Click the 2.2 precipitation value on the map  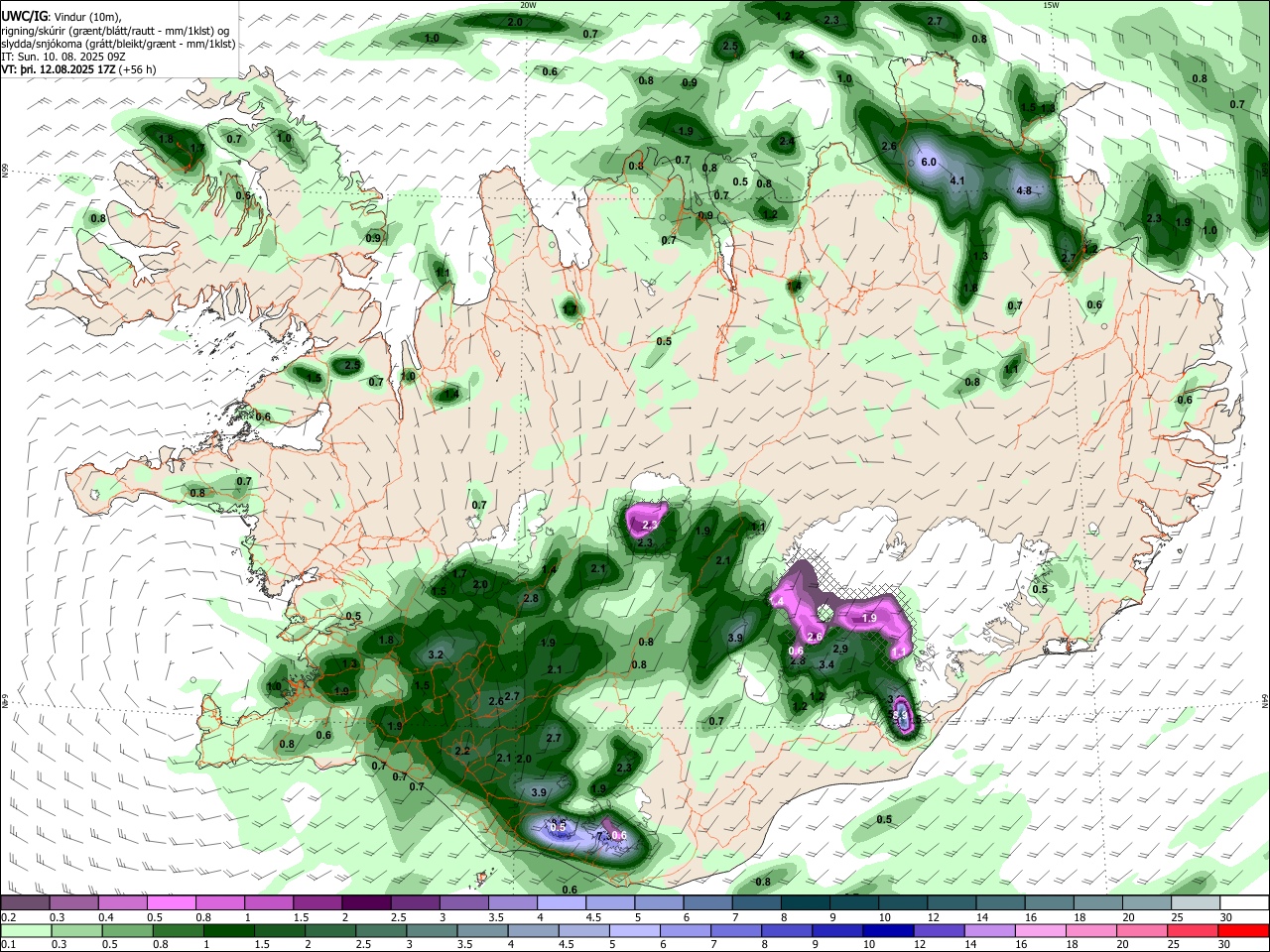pyautogui.click(x=461, y=752)
